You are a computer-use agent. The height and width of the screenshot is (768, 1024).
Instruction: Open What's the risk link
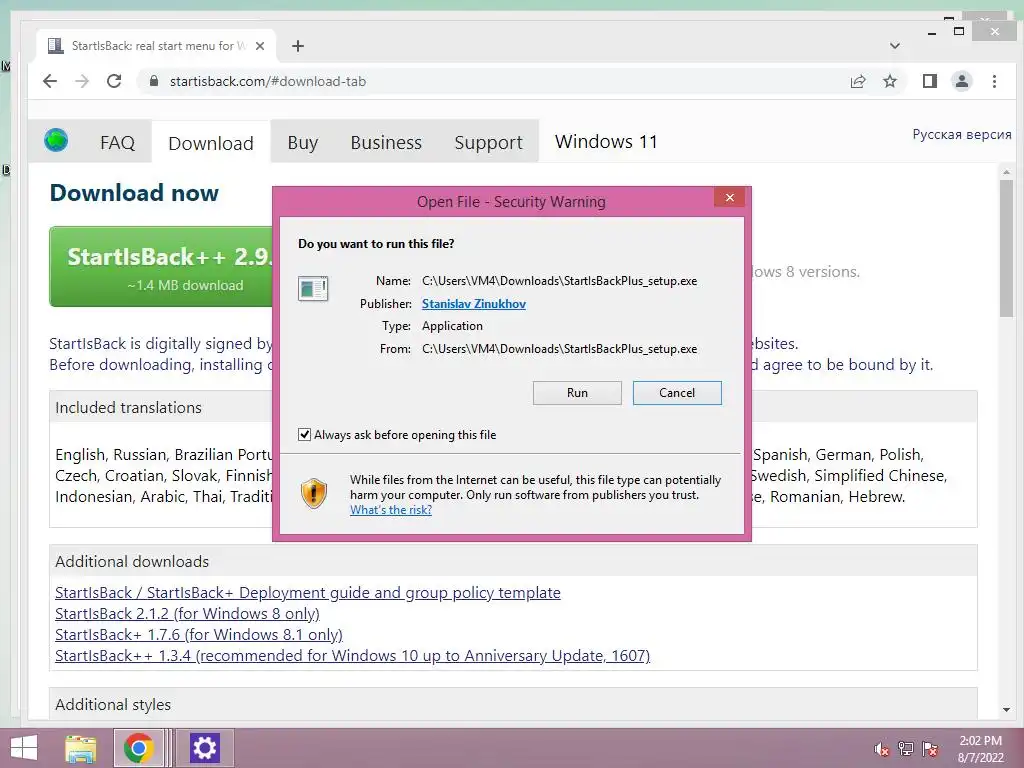(x=391, y=510)
